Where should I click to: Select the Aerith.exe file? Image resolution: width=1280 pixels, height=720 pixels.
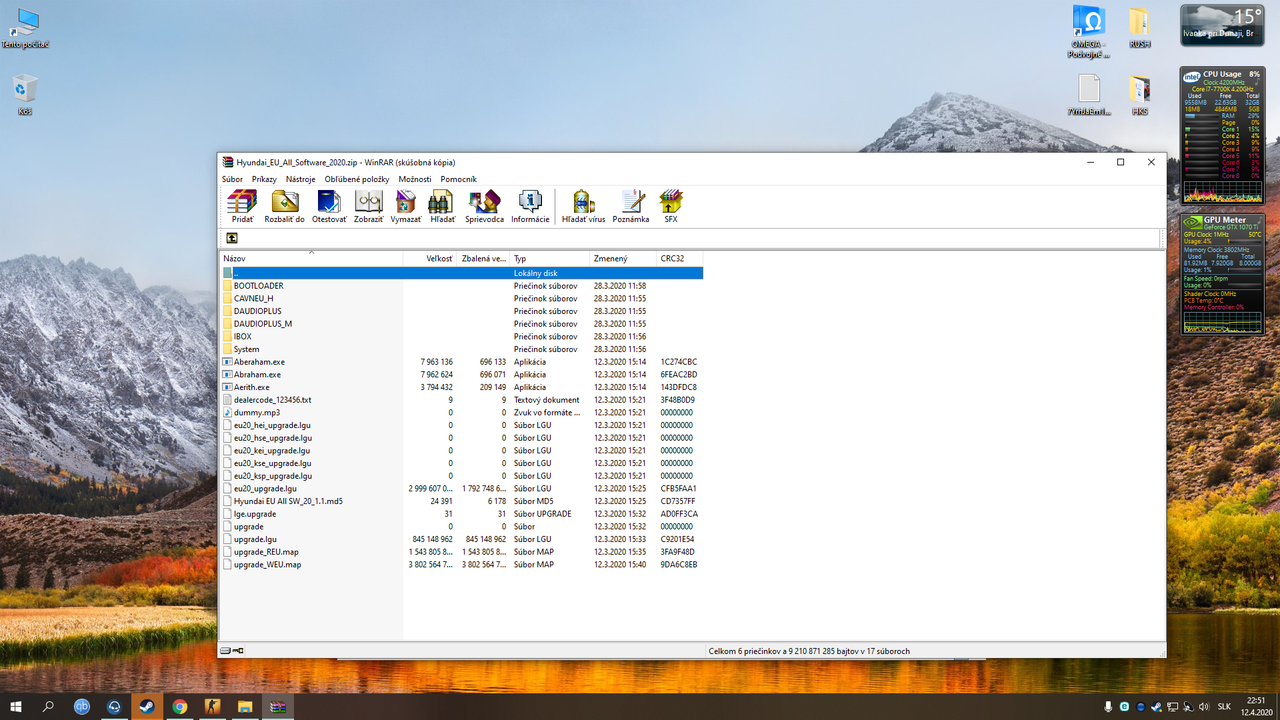click(461, 387)
